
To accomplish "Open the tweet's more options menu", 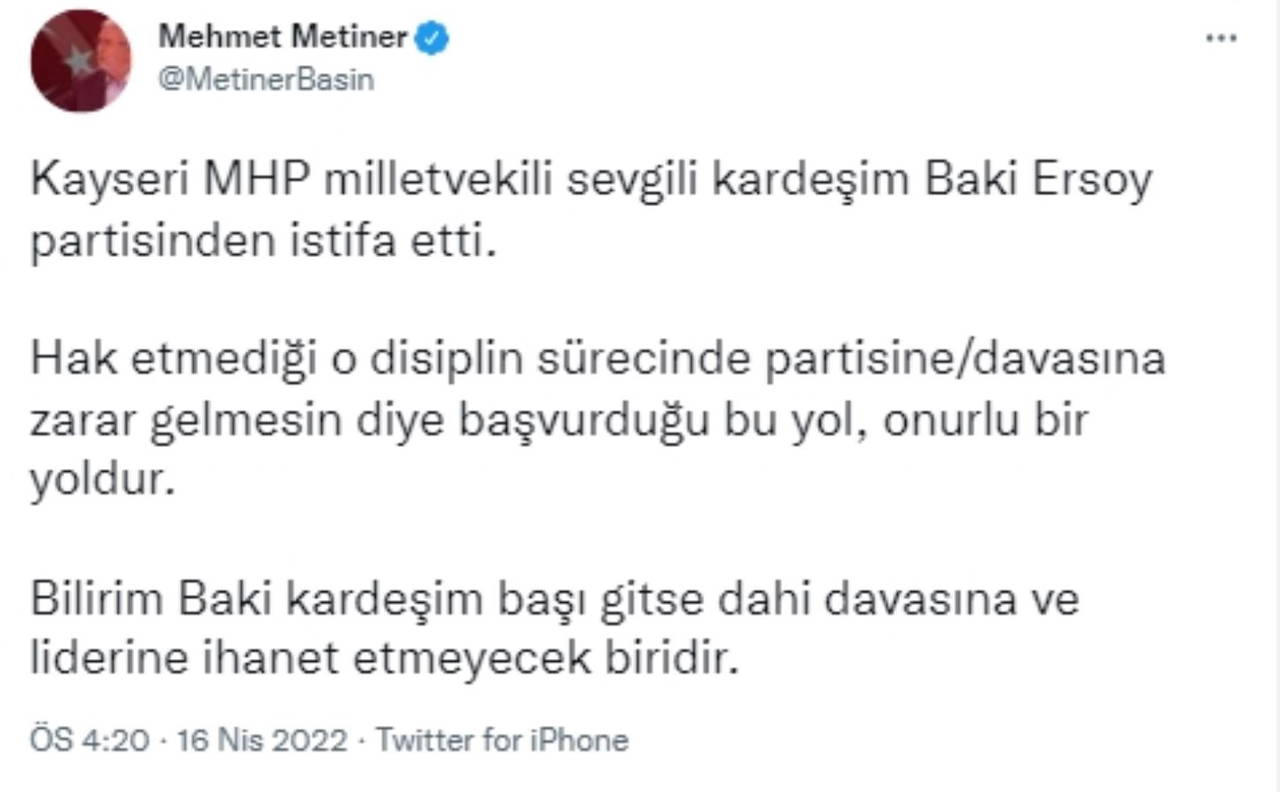I will [x=1221, y=38].
